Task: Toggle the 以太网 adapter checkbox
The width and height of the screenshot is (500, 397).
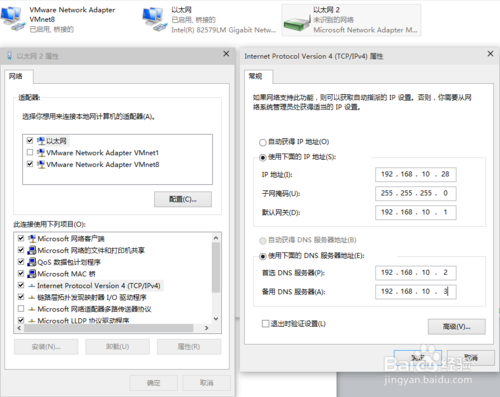Action: pos(30,140)
